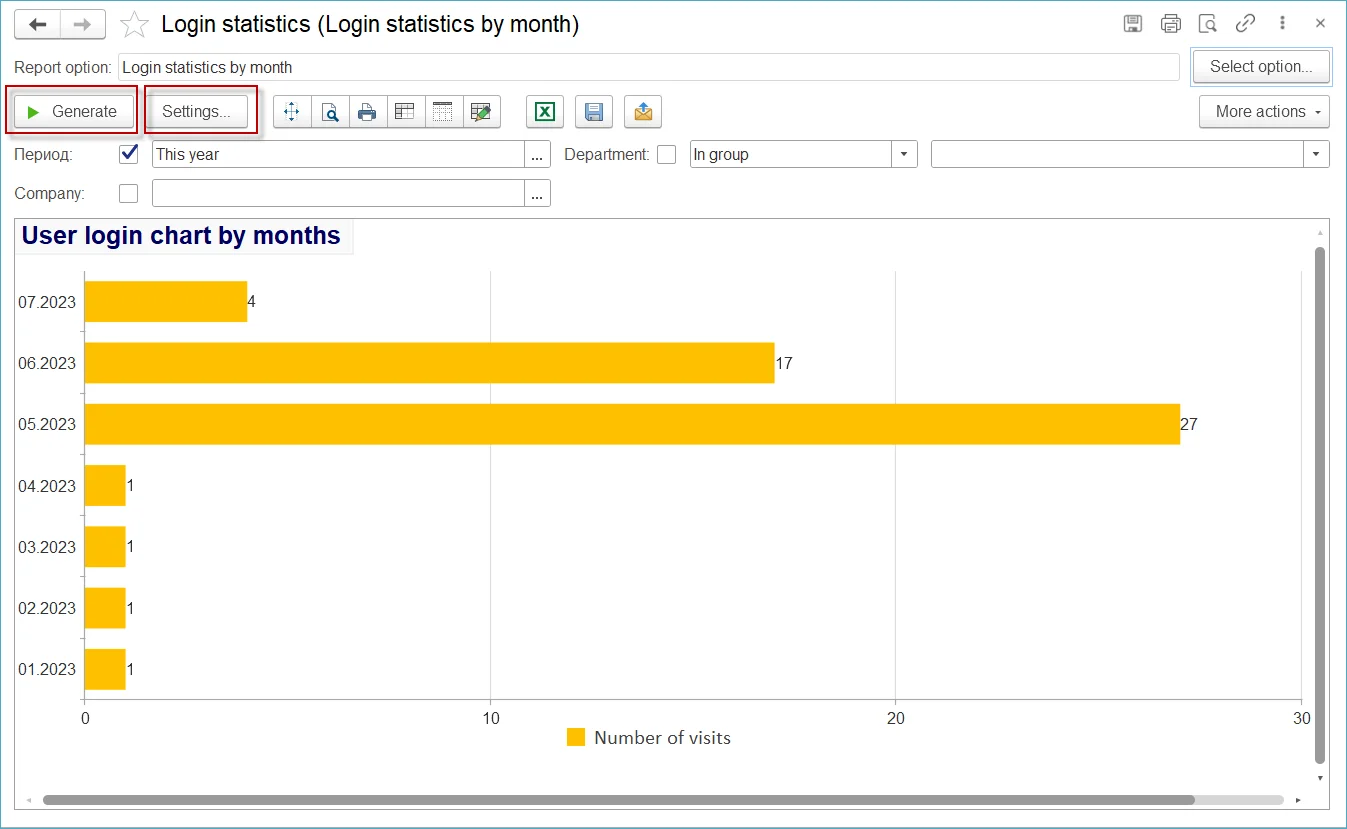The height and width of the screenshot is (829, 1347).
Task: Click the printer icon in report toolbar
Action: coord(367,112)
